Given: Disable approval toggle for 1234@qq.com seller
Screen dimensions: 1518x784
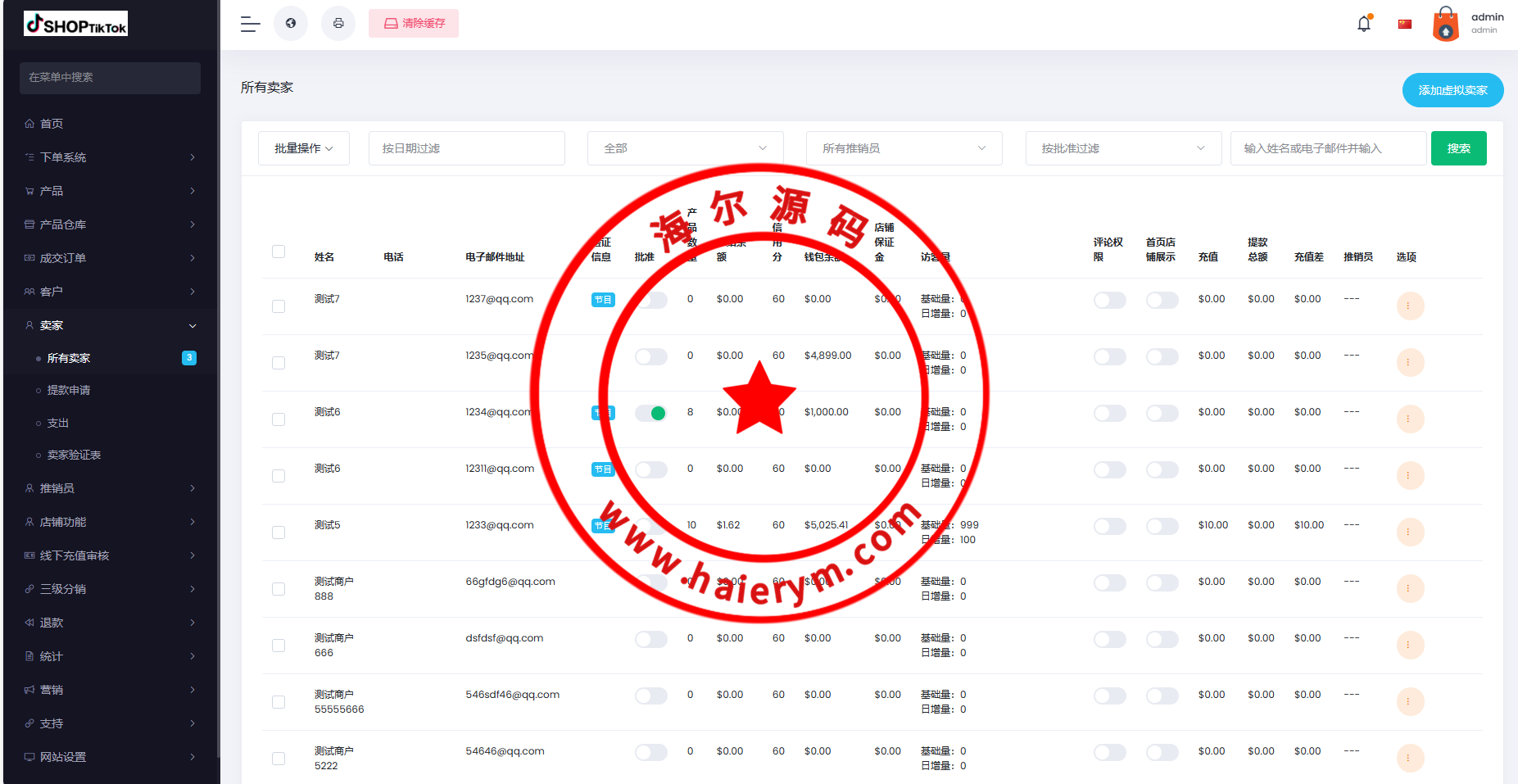Looking at the screenshot, I should (651, 414).
